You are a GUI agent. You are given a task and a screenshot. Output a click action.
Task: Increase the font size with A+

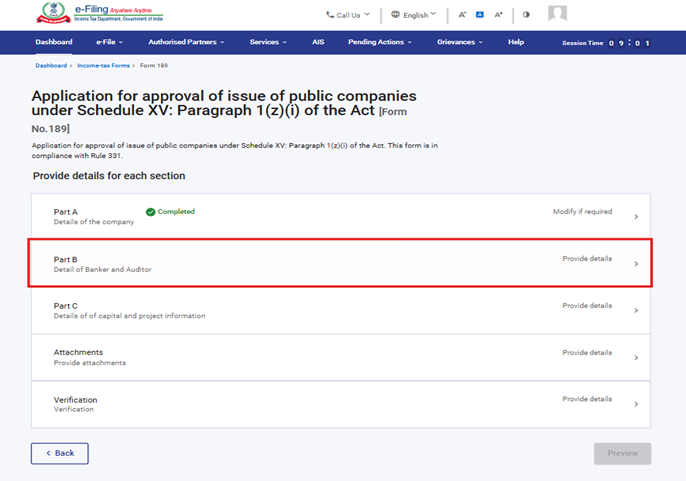[499, 15]
